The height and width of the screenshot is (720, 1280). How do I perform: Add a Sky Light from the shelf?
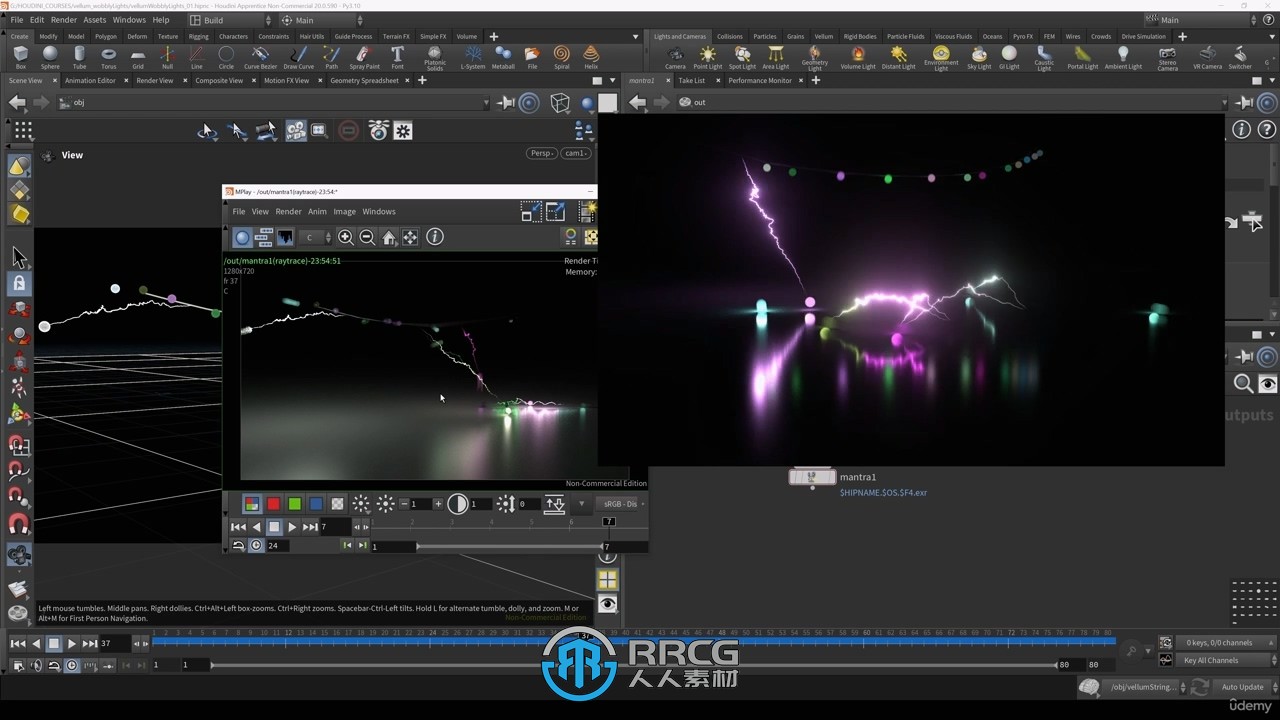(x=979, y=57)
